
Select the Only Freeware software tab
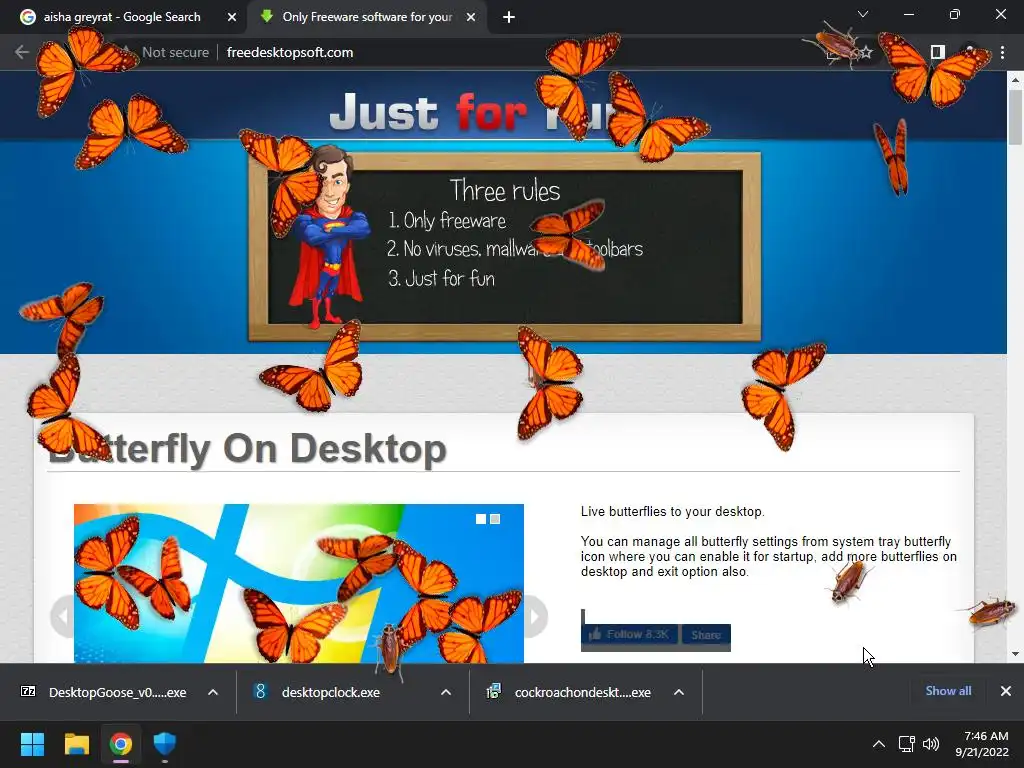click(x=367, y=17)
